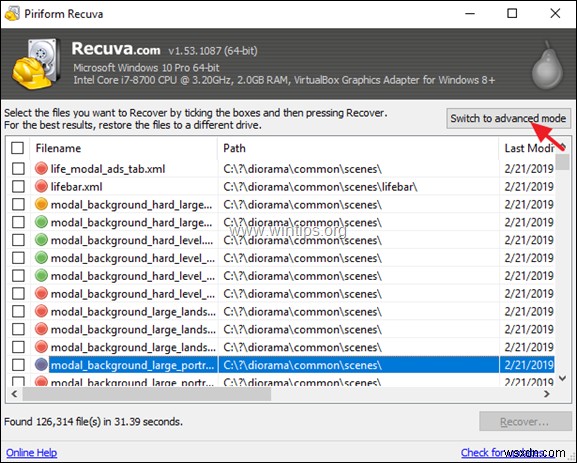Click the orange status icon for modal_background_hard_large

click(41, 204)
